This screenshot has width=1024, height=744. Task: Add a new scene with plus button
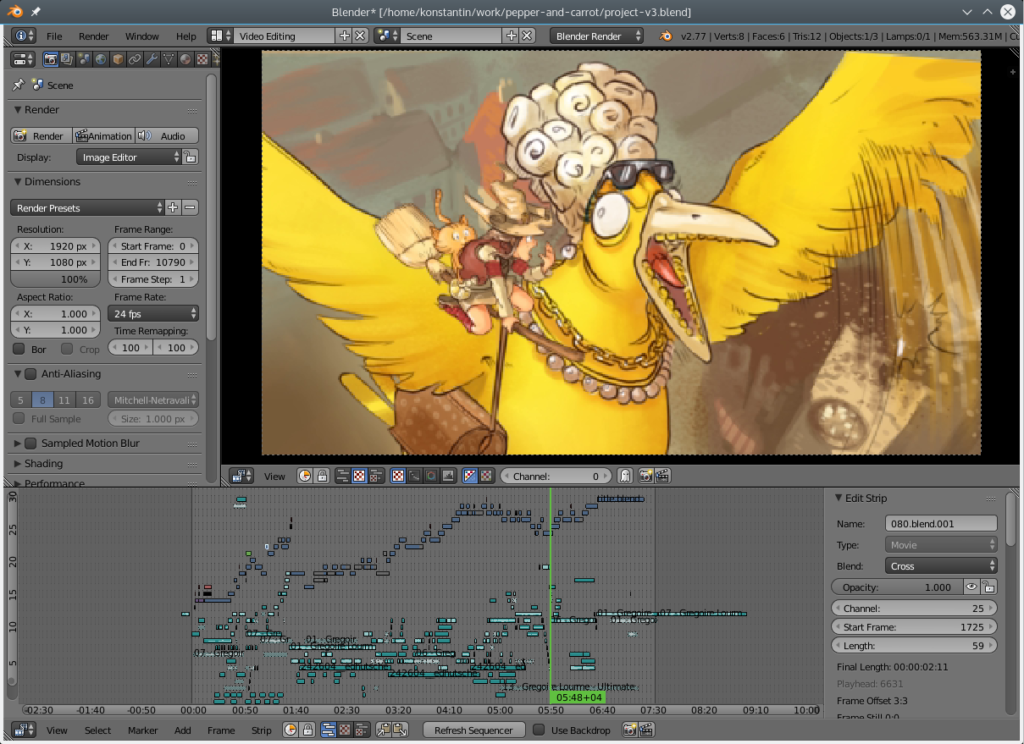point(511,36)
